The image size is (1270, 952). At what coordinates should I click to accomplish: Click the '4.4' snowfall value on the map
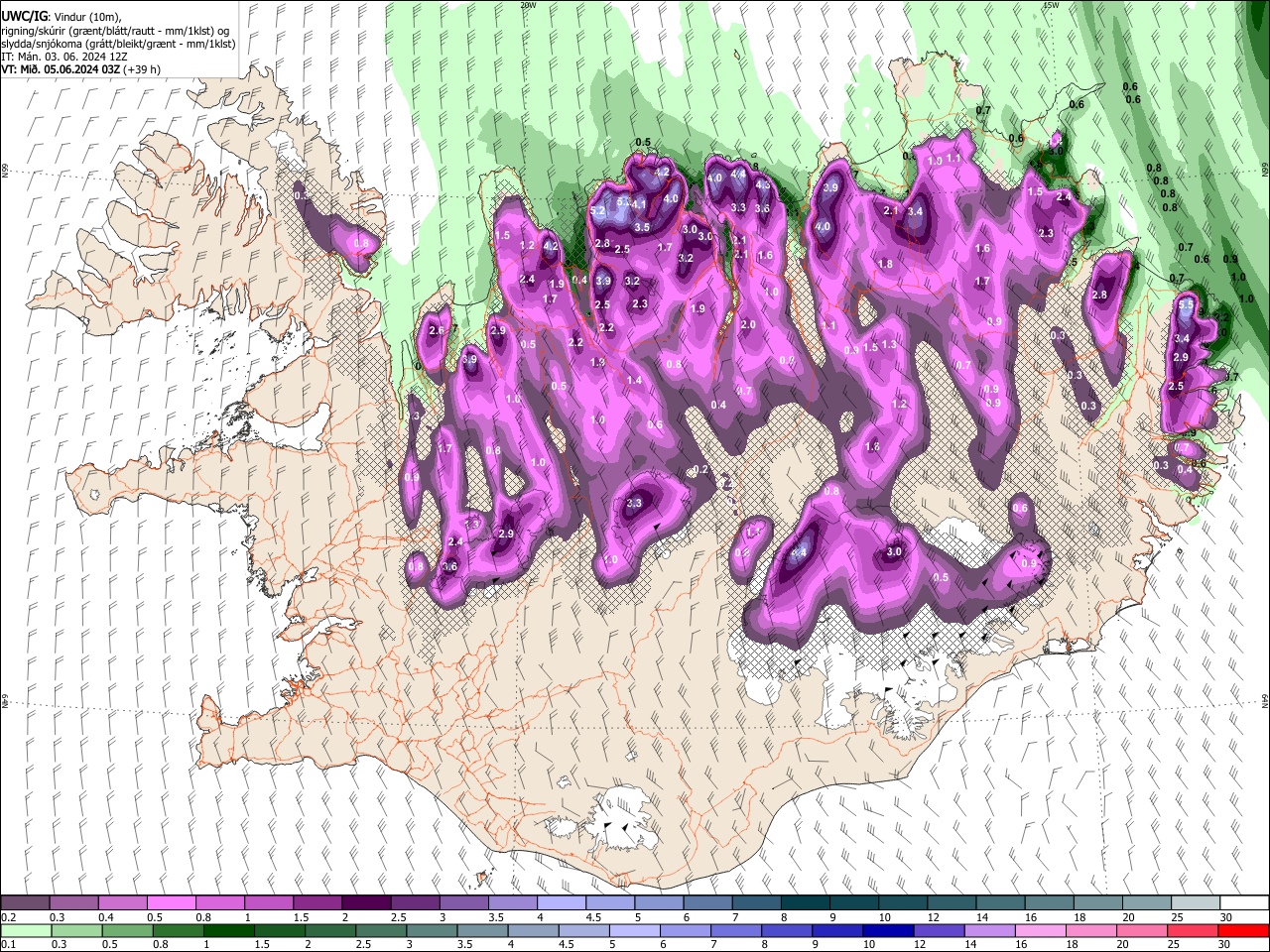click(737, 174)
